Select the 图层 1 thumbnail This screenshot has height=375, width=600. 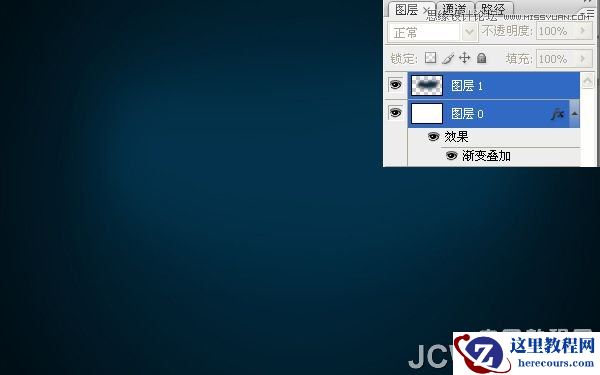tap(427, 85)
